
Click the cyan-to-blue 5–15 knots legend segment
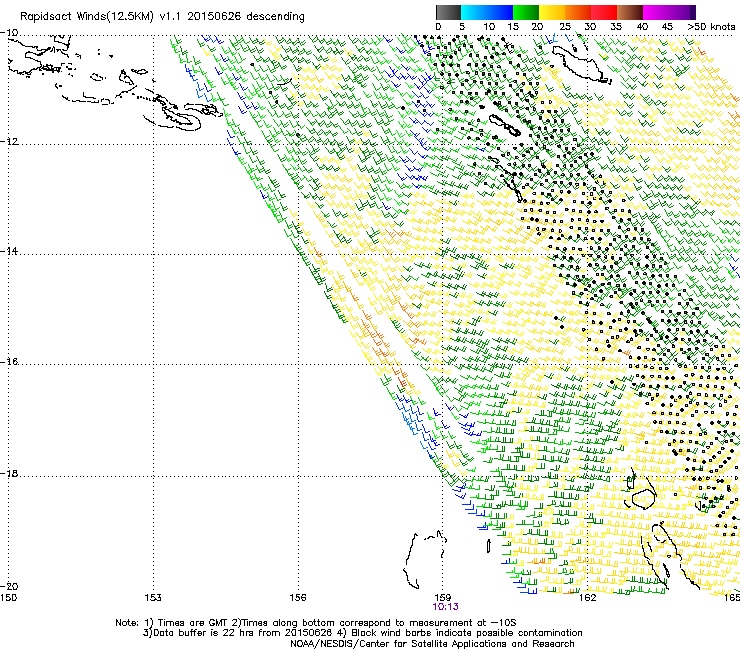tap(487, 12)
